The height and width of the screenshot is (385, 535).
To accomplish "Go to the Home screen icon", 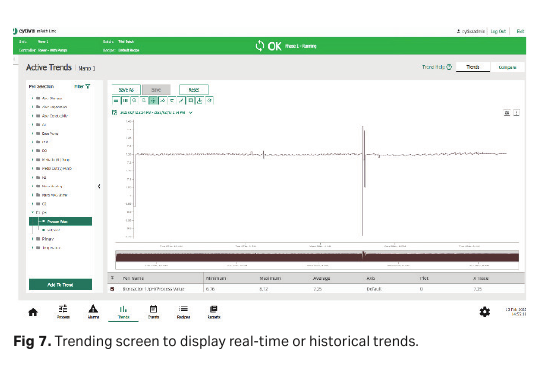I will point(33,312).
